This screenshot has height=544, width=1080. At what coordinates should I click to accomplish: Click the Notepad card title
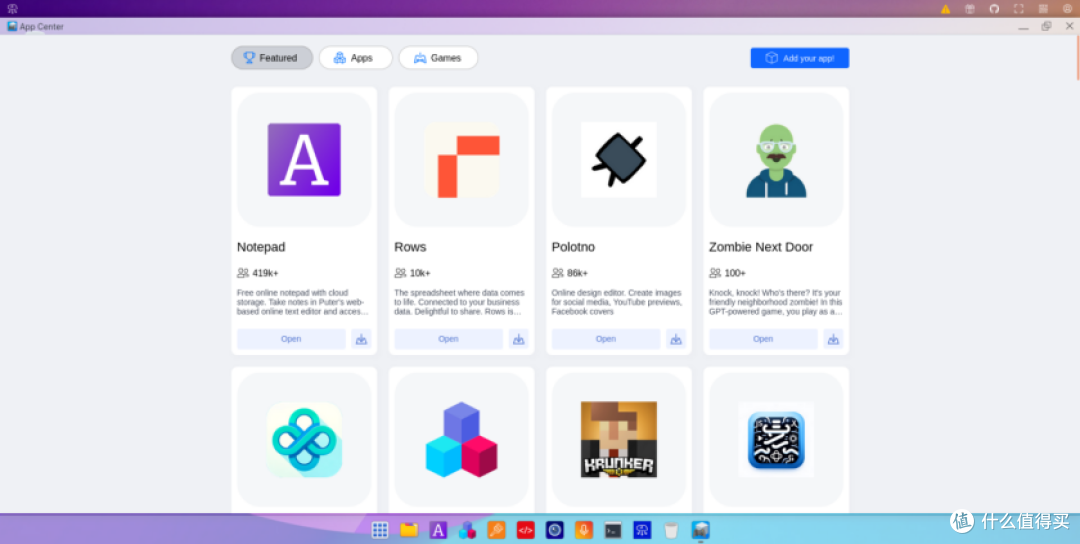tap(261, 247)
